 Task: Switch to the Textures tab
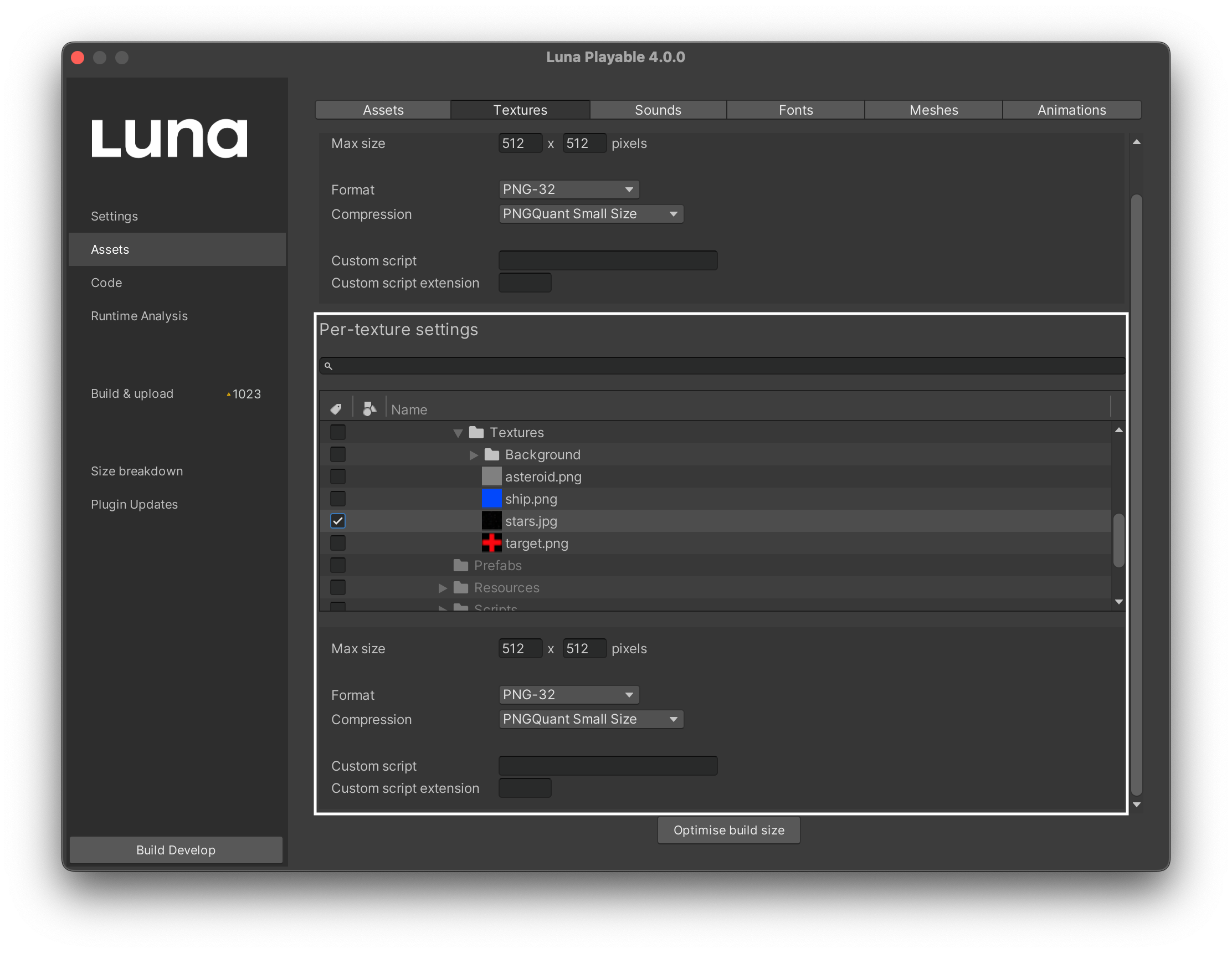click(x=520, y=110)
